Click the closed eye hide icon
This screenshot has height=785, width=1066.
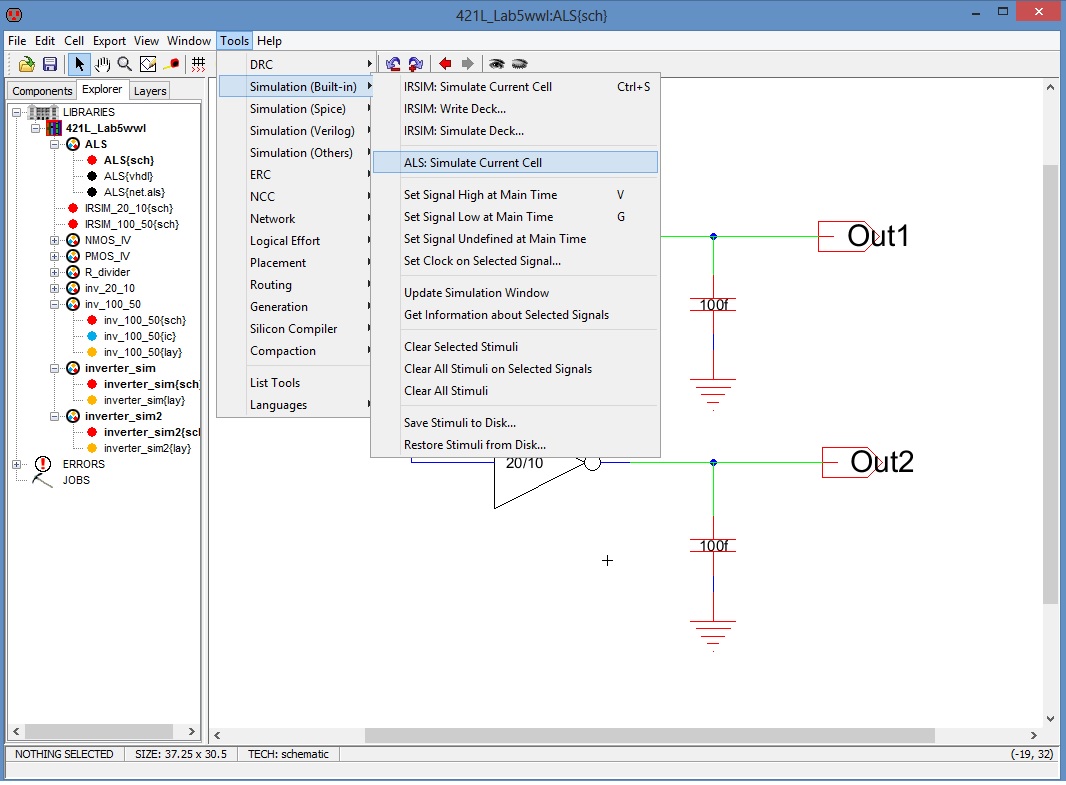point(519,64)
